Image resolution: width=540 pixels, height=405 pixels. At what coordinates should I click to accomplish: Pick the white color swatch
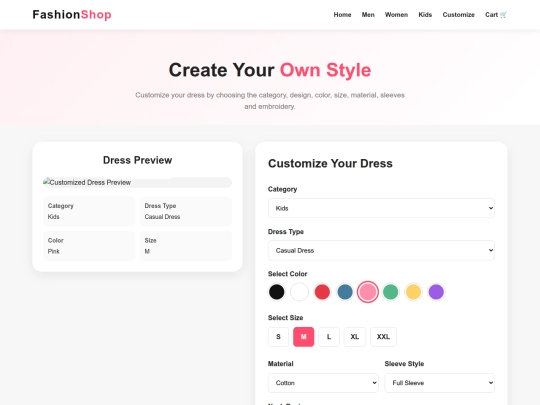pos(299,292)
